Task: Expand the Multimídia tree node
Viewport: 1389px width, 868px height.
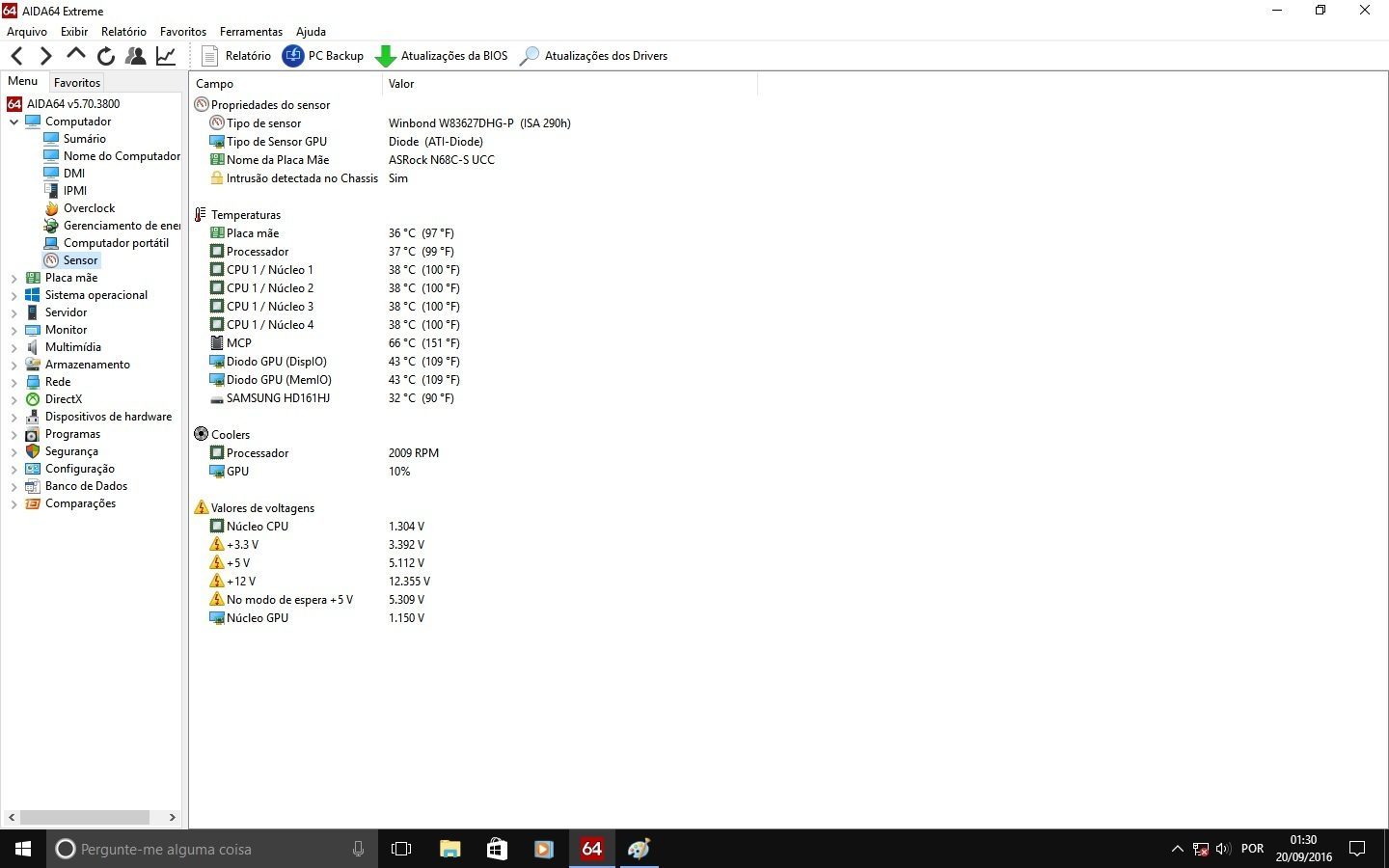Action: tap(14, 347)
